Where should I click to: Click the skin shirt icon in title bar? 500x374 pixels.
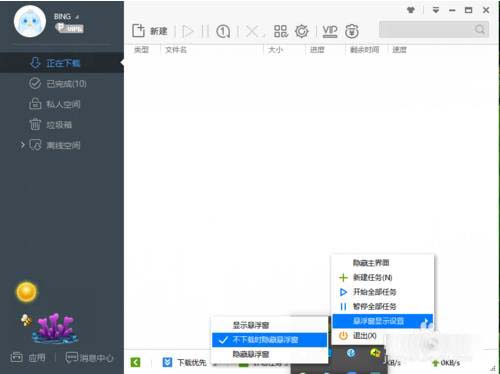411,10
